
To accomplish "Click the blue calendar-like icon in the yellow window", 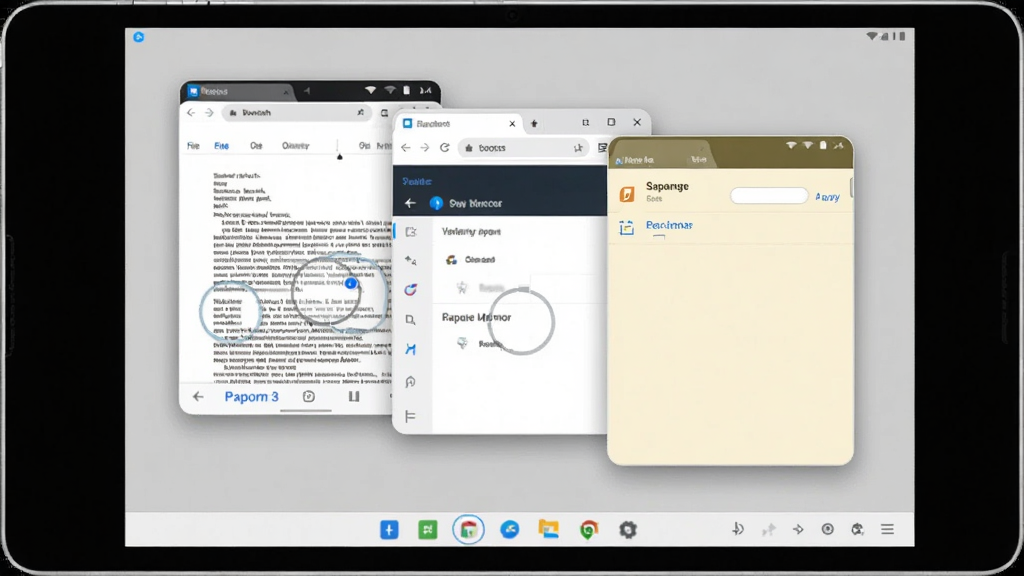I will tap(626, 227).
